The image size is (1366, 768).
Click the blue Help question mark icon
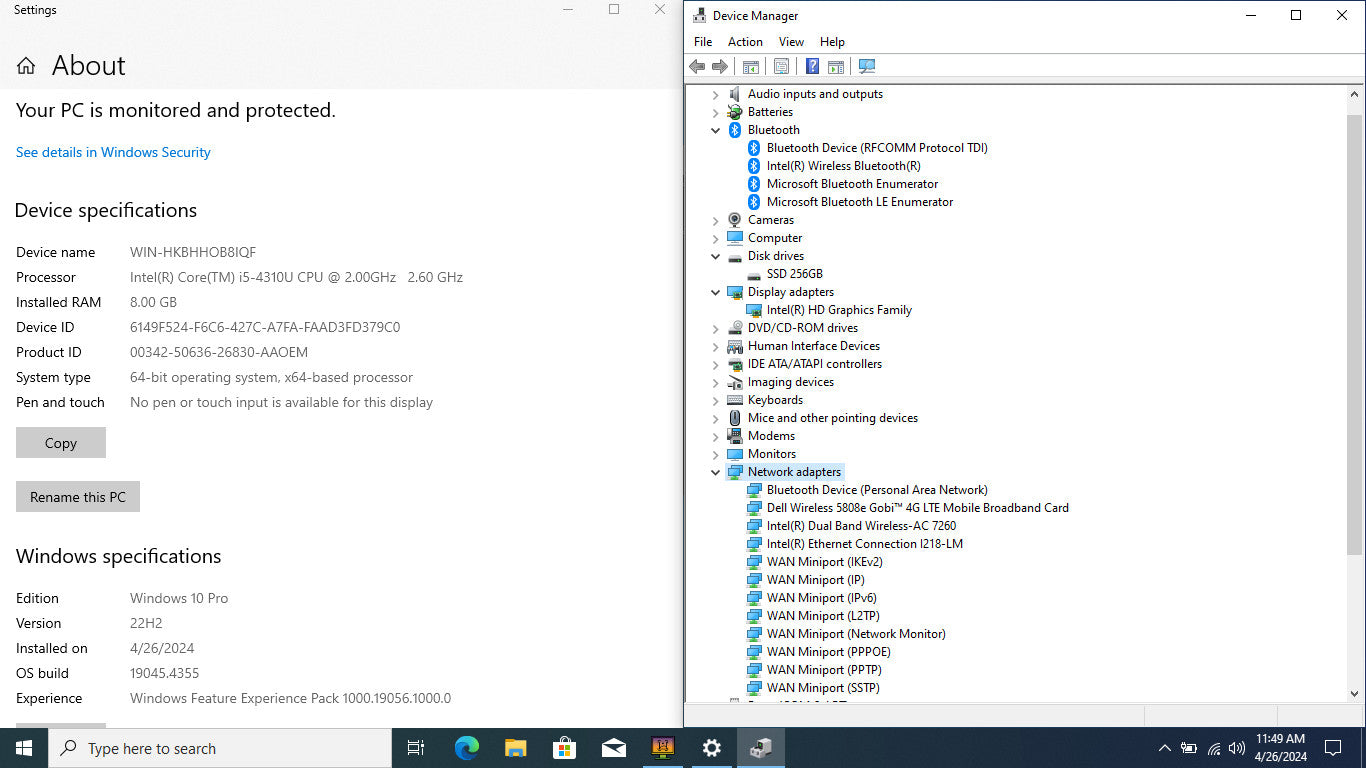pos(812,66)
